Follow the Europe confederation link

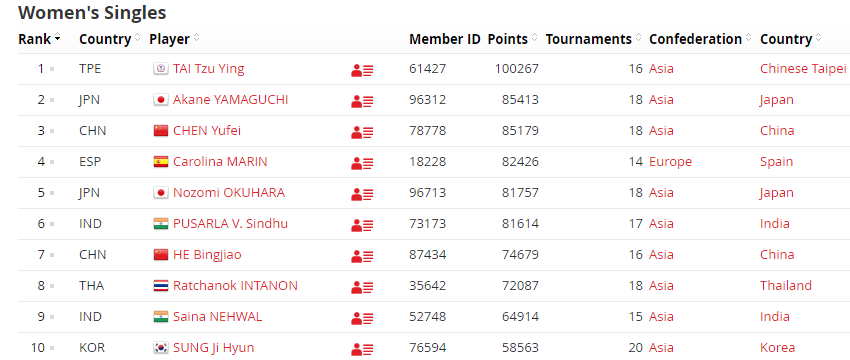(670, 162)
